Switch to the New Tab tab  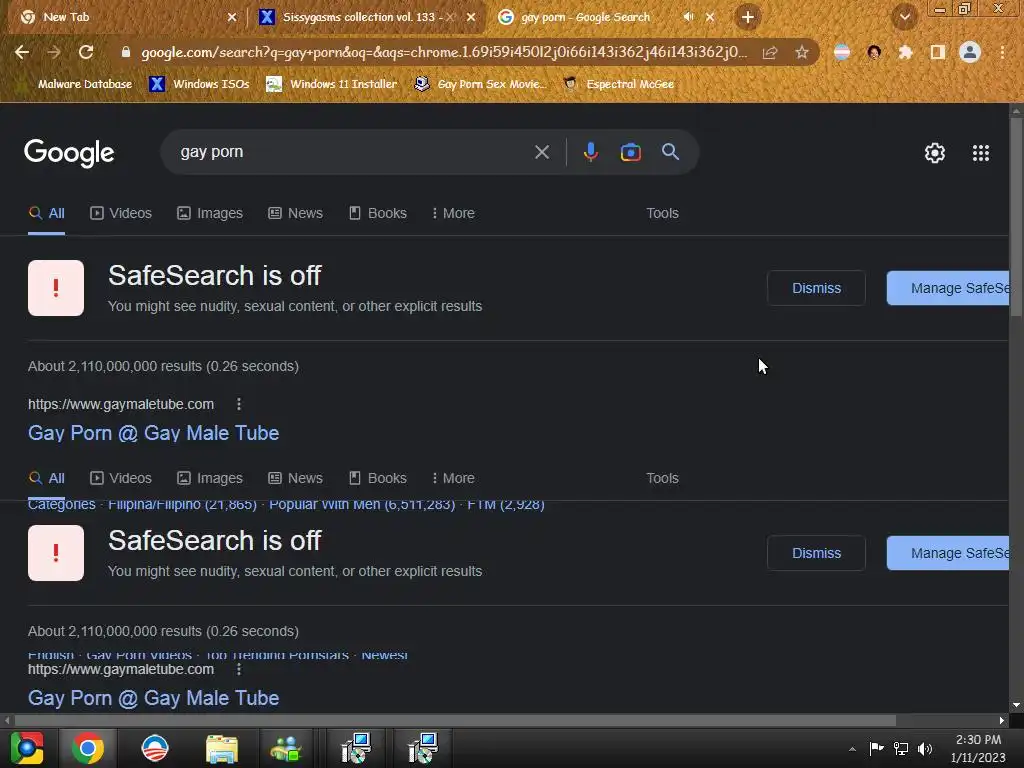(127, 17)
